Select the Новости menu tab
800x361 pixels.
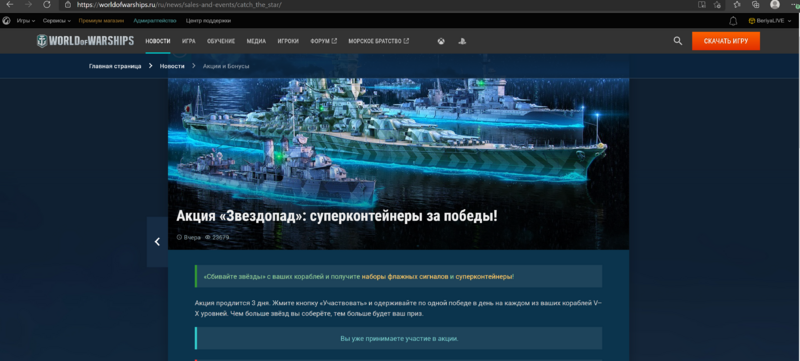(x=158, y=41)
